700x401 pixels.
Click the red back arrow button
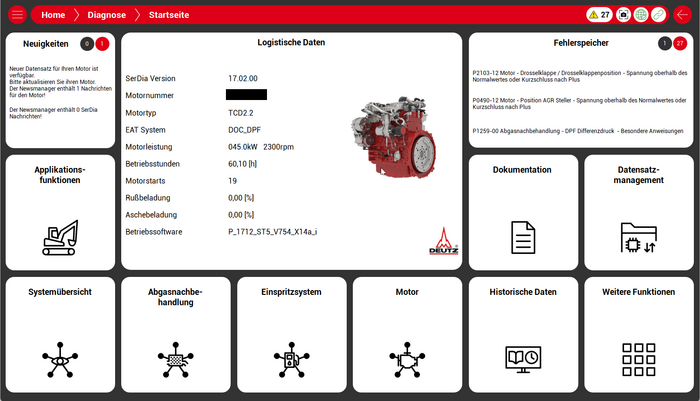coord(682,15)
